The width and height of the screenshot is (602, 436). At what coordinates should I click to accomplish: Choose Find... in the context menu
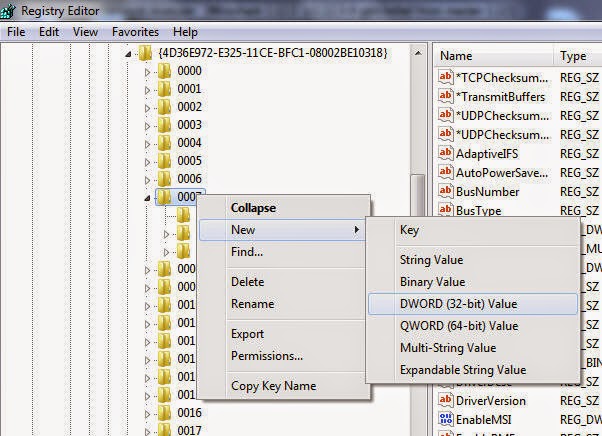pos(247,252)
